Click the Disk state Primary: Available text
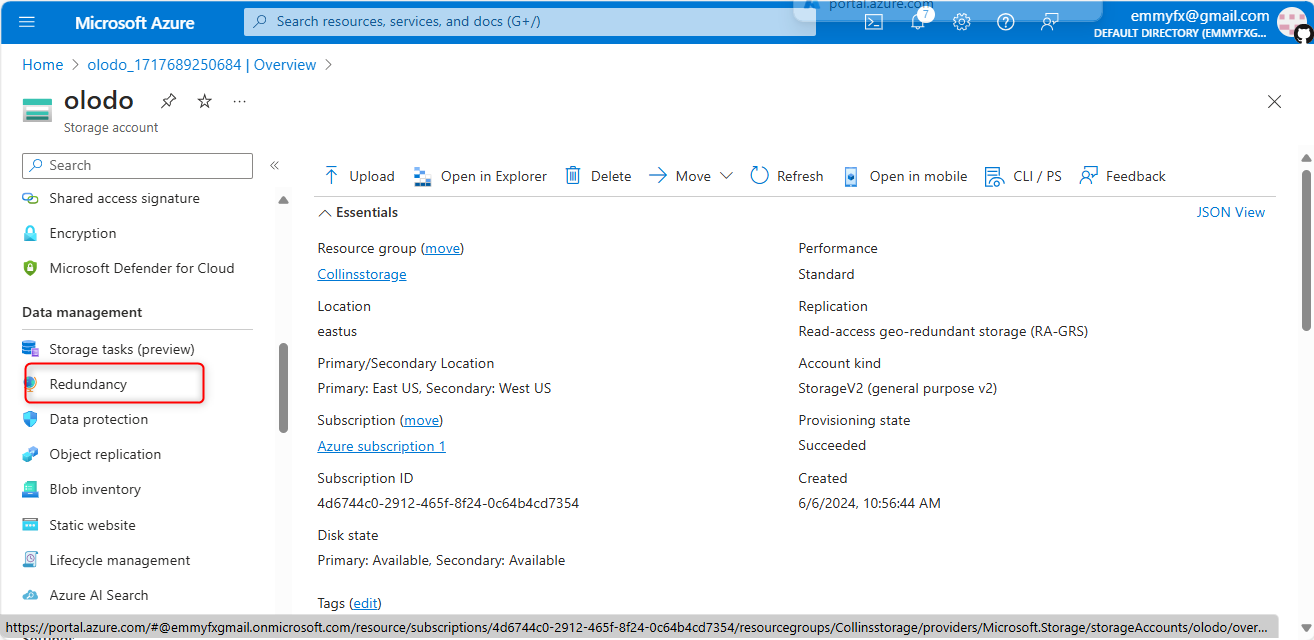This screenshot has width=1314, height=640. (x=441, y=560)
